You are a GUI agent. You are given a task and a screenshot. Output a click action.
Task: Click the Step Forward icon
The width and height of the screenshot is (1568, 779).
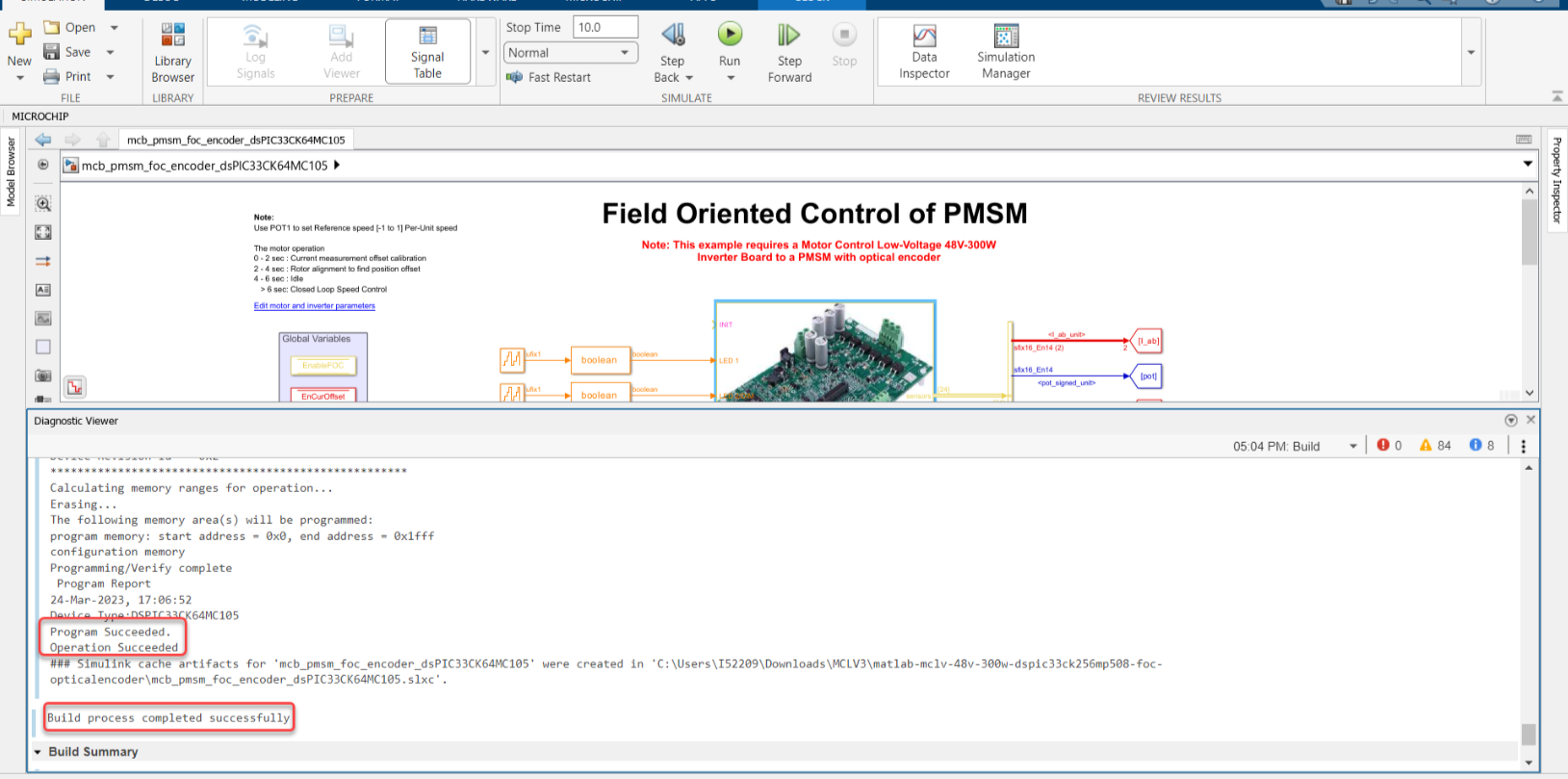[789, 35]
